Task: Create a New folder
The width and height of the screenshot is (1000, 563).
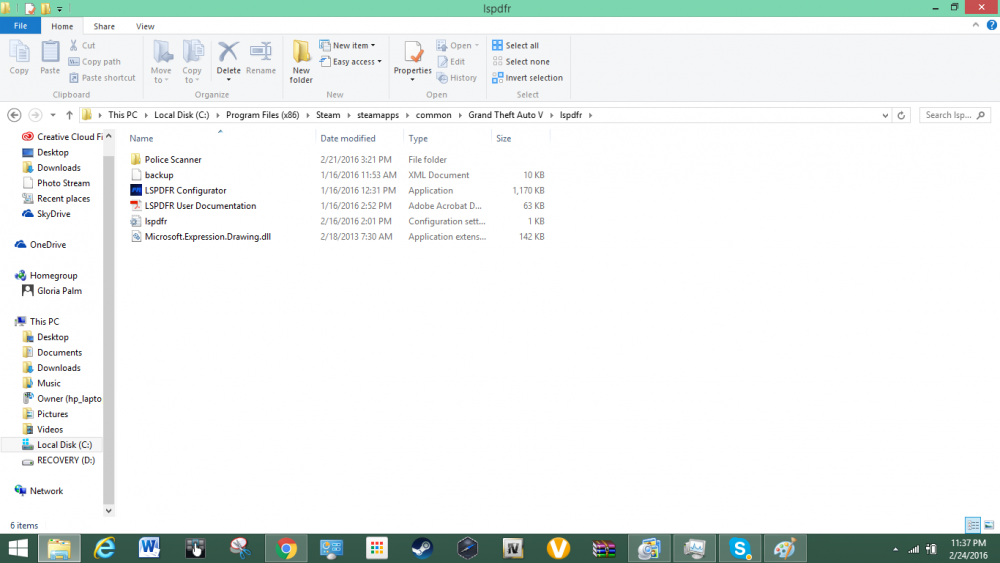Action: click(x=301, y=62)
